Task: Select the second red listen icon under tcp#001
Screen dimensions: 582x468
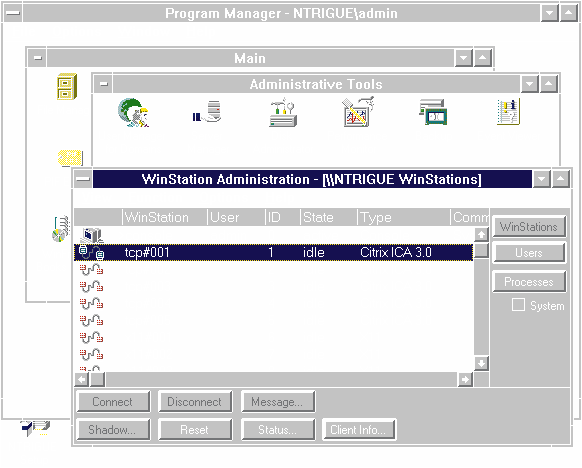Action: click(91, 287)
